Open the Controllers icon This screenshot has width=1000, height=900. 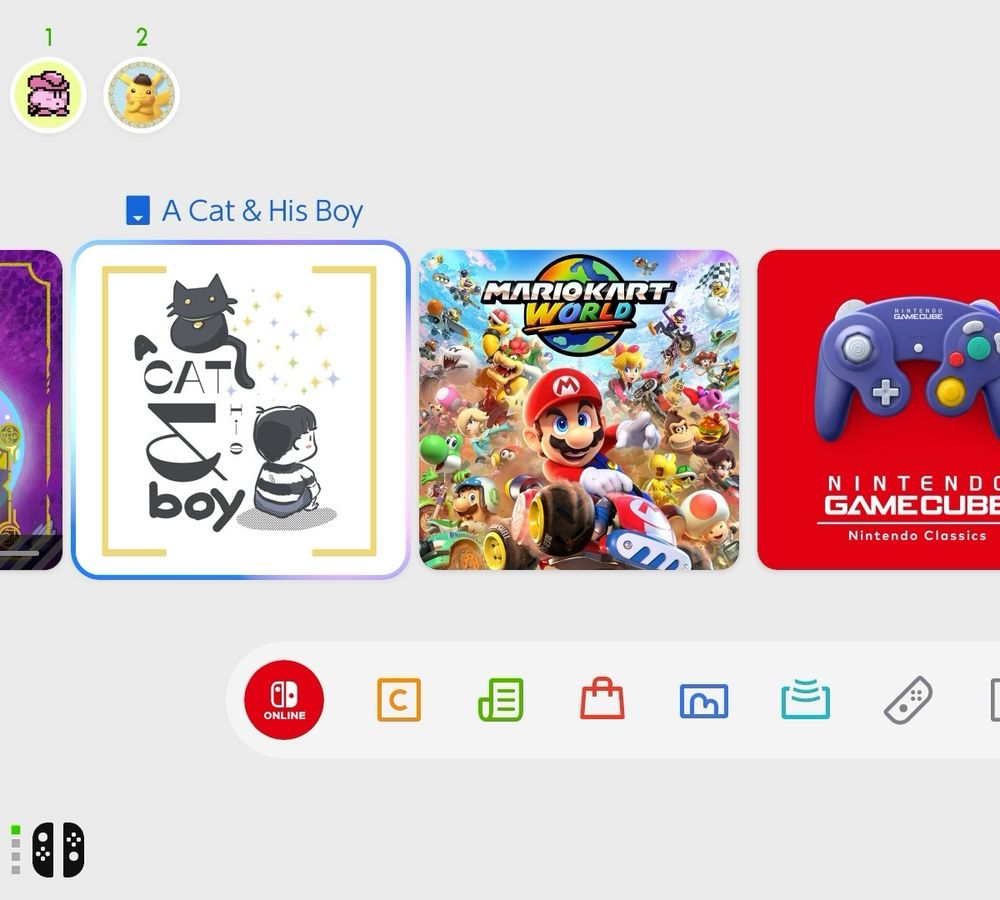(908, 700)
